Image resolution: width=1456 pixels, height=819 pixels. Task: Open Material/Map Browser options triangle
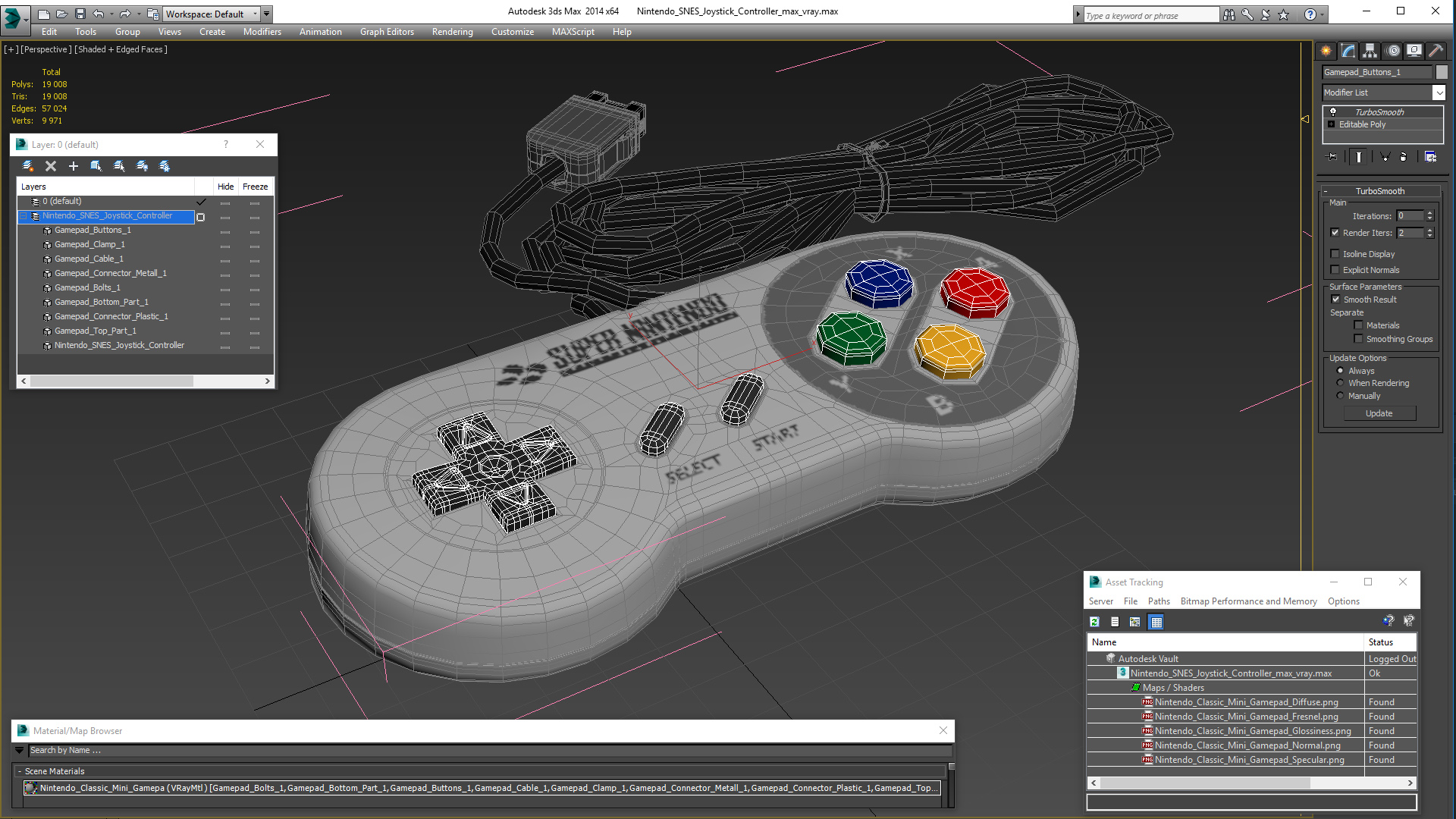tap(20, 750)
